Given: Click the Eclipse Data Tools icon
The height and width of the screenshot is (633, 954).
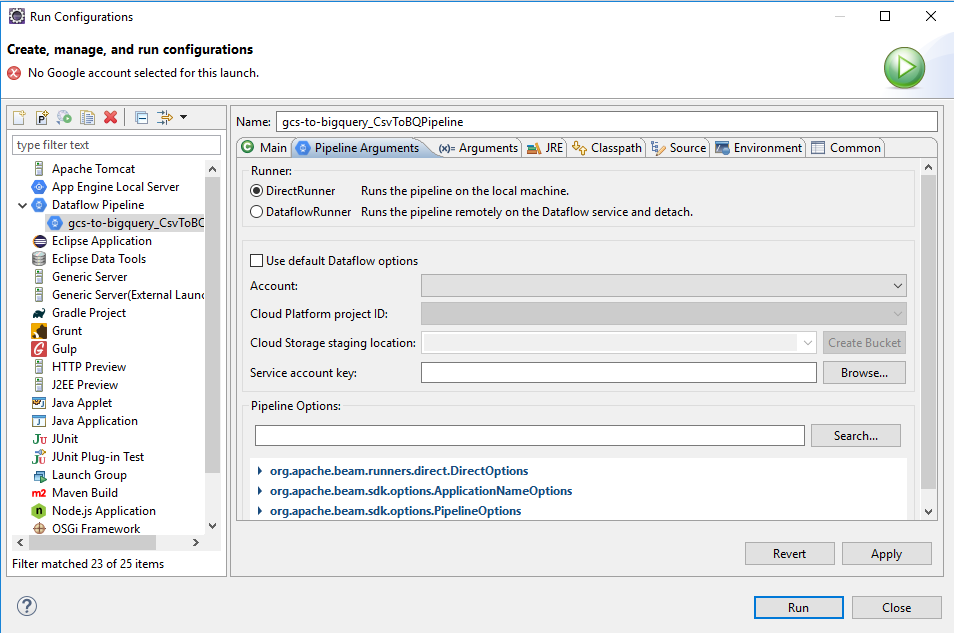Looking at the screenshot, I should tap(39, 259).
